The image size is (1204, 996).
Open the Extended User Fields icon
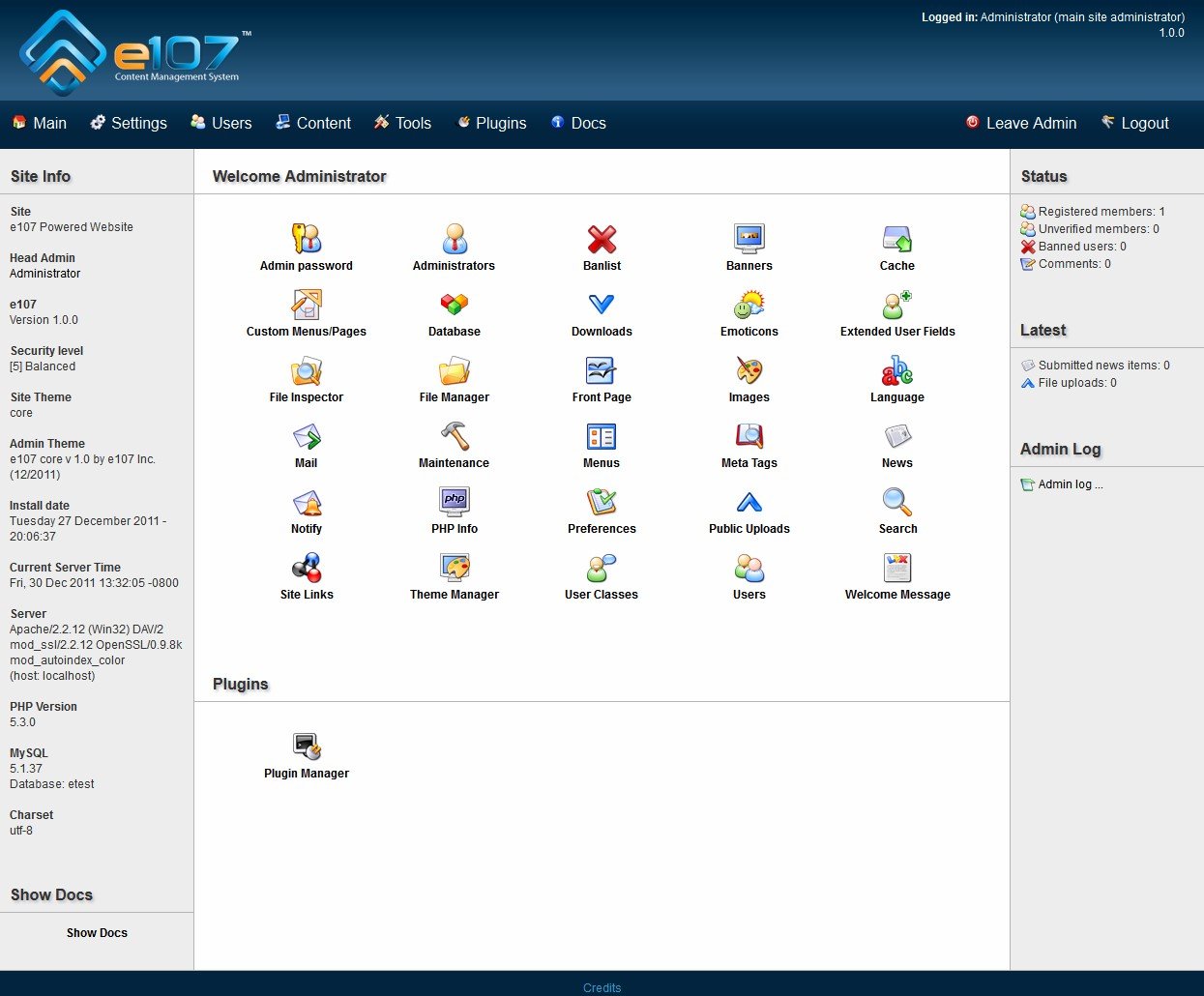(x=897, y=305)
